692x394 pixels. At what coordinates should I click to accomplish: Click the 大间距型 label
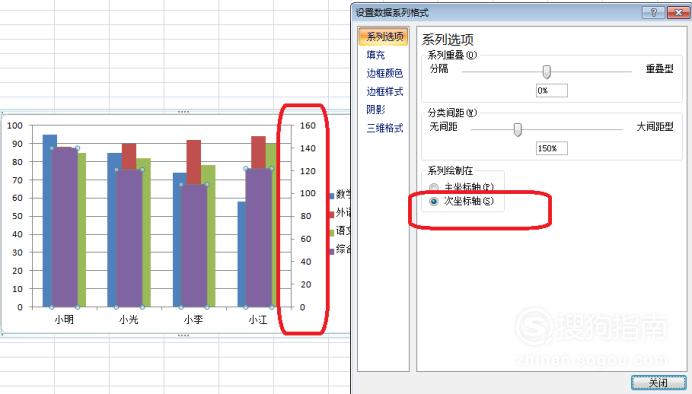pyautogui.click(x=655, y=127)
